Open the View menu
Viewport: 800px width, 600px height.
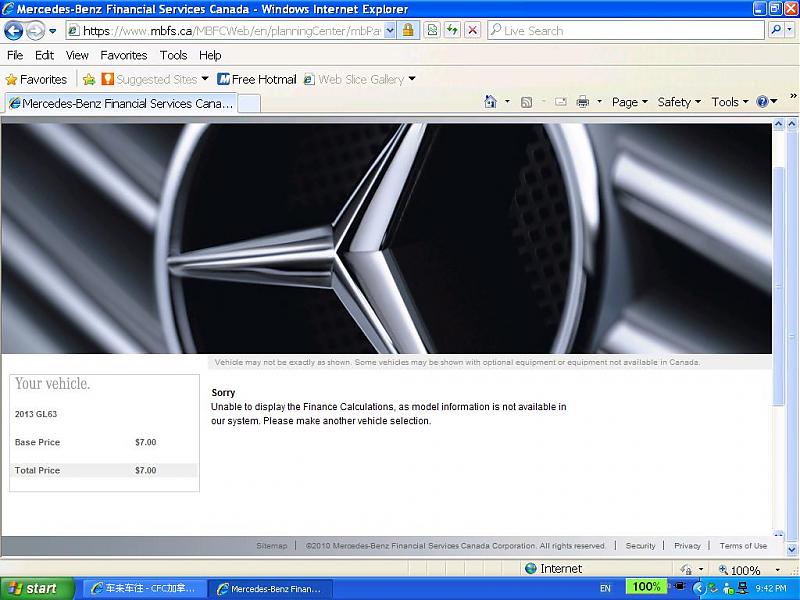[77, 55]
